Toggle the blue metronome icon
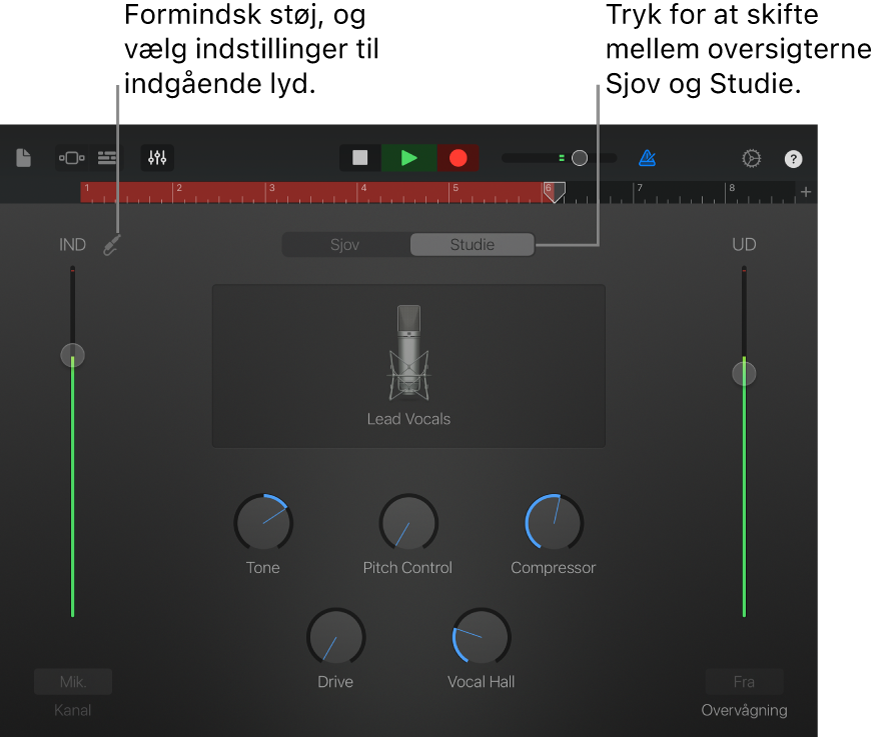Image resolution: width=896 pixels, height=739 pixels. 647,158
